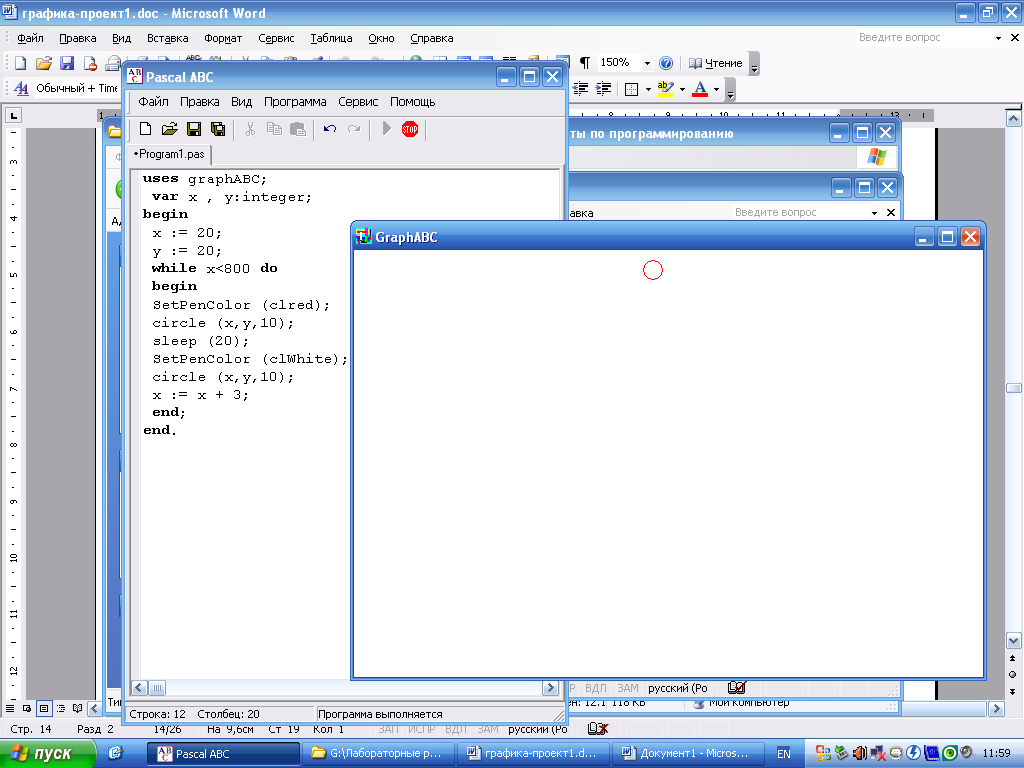
Task: Toggle paragraph marks pilcrow icon in Word
Action: [x=585, y=63]
